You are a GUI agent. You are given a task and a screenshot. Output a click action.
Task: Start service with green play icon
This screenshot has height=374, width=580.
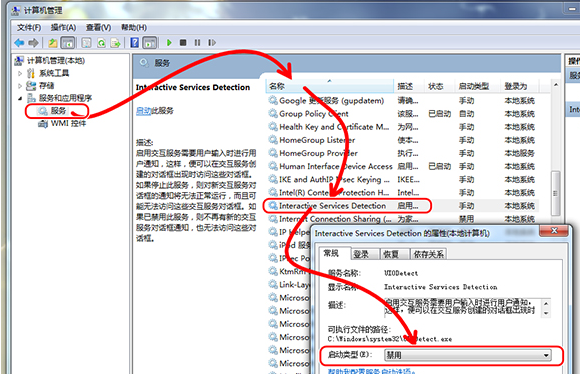(x=169, y=43)
